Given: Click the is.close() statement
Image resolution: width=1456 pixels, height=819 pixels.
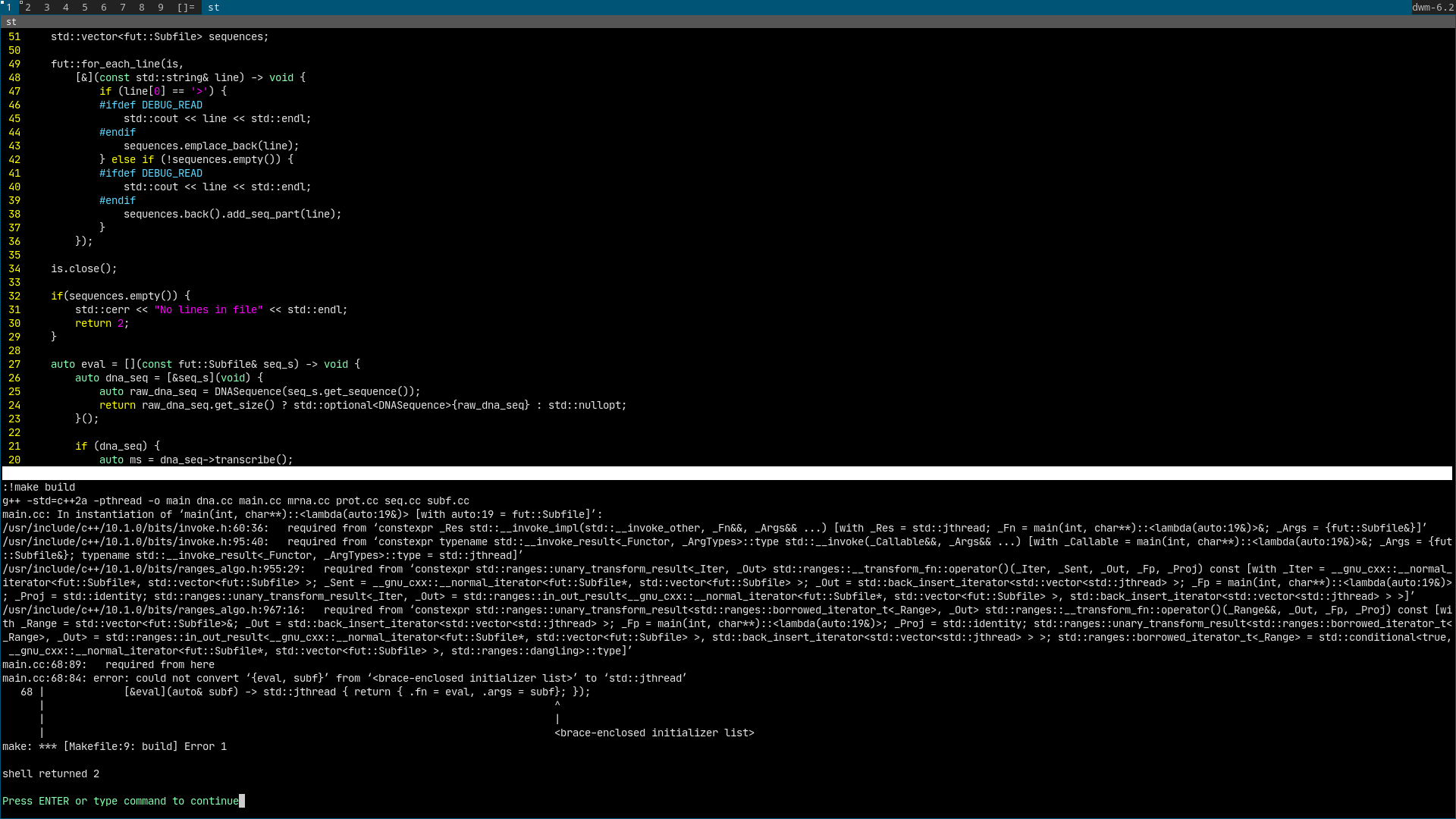Looking at the screenshot, I should click(83, 268).
